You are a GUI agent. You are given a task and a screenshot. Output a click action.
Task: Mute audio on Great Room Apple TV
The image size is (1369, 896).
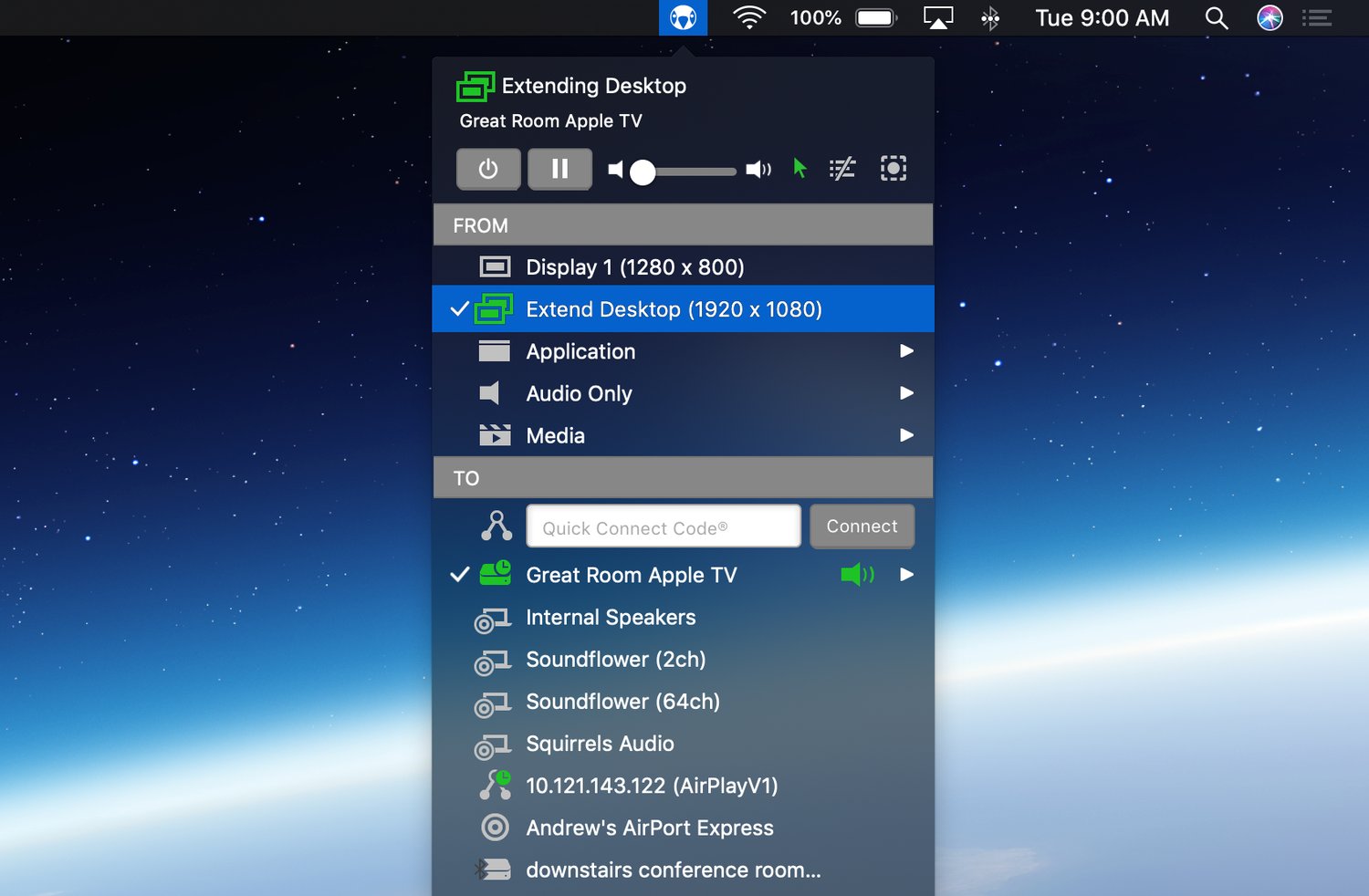[x=855, y=575]
